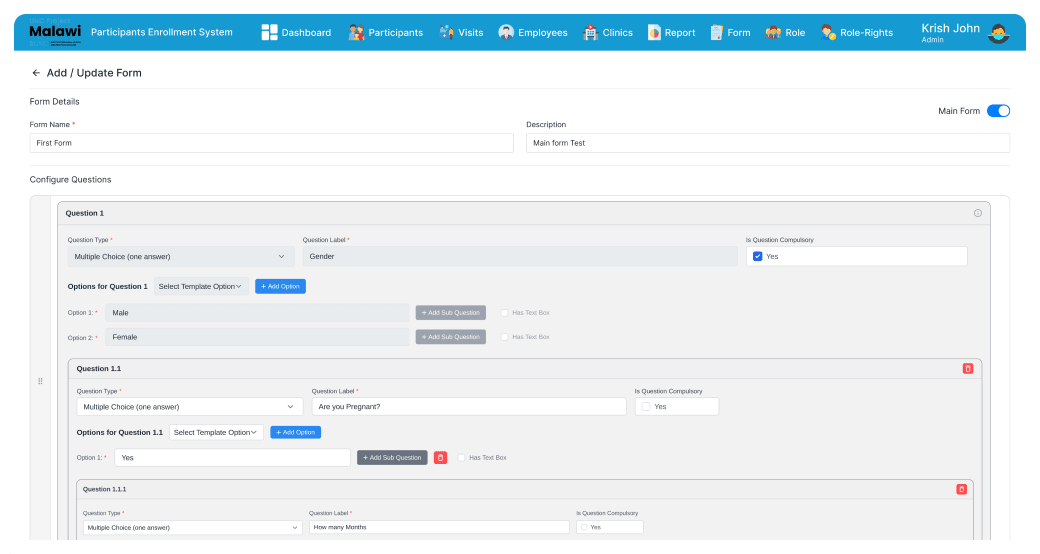Click the Male option input field
Image resolution: width=1040 pixels, height=554 pixels.
tap(257, 312)
